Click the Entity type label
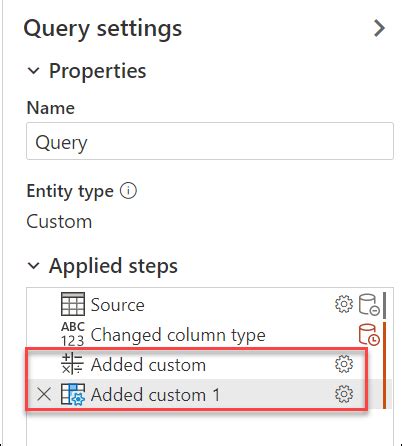Image resolution: width=402 pixels, height=446 pixels. (x=70, y=191)
